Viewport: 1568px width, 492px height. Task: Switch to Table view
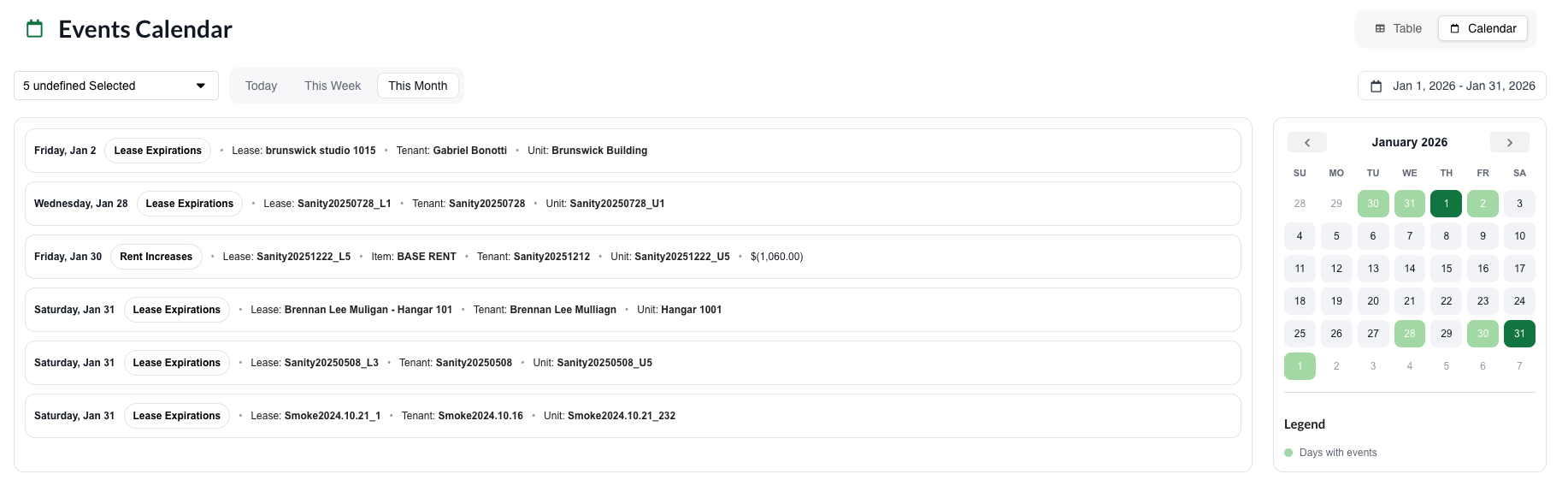(1399, 28)
